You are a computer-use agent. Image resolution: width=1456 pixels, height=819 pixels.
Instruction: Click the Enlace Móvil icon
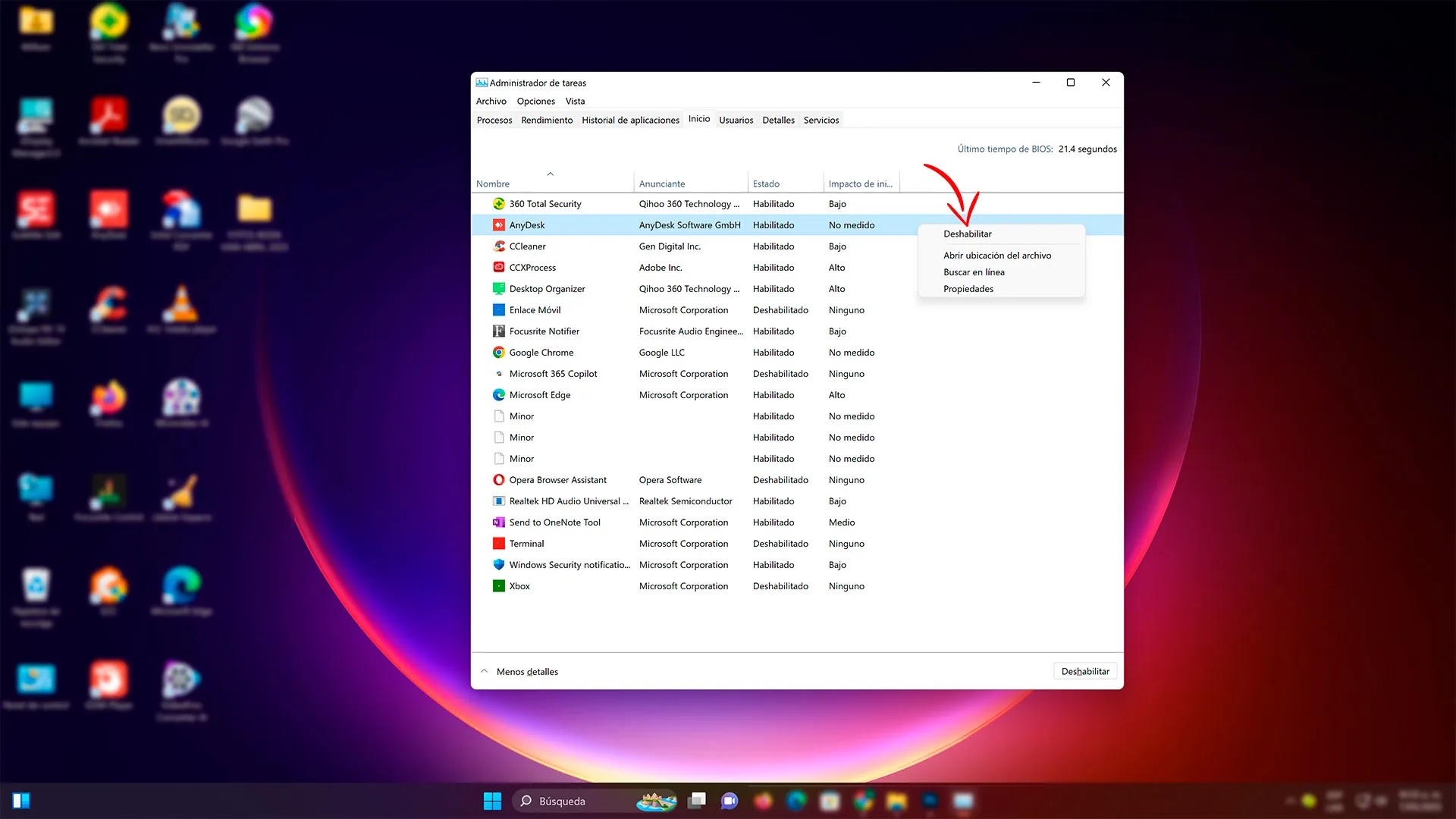498,310
